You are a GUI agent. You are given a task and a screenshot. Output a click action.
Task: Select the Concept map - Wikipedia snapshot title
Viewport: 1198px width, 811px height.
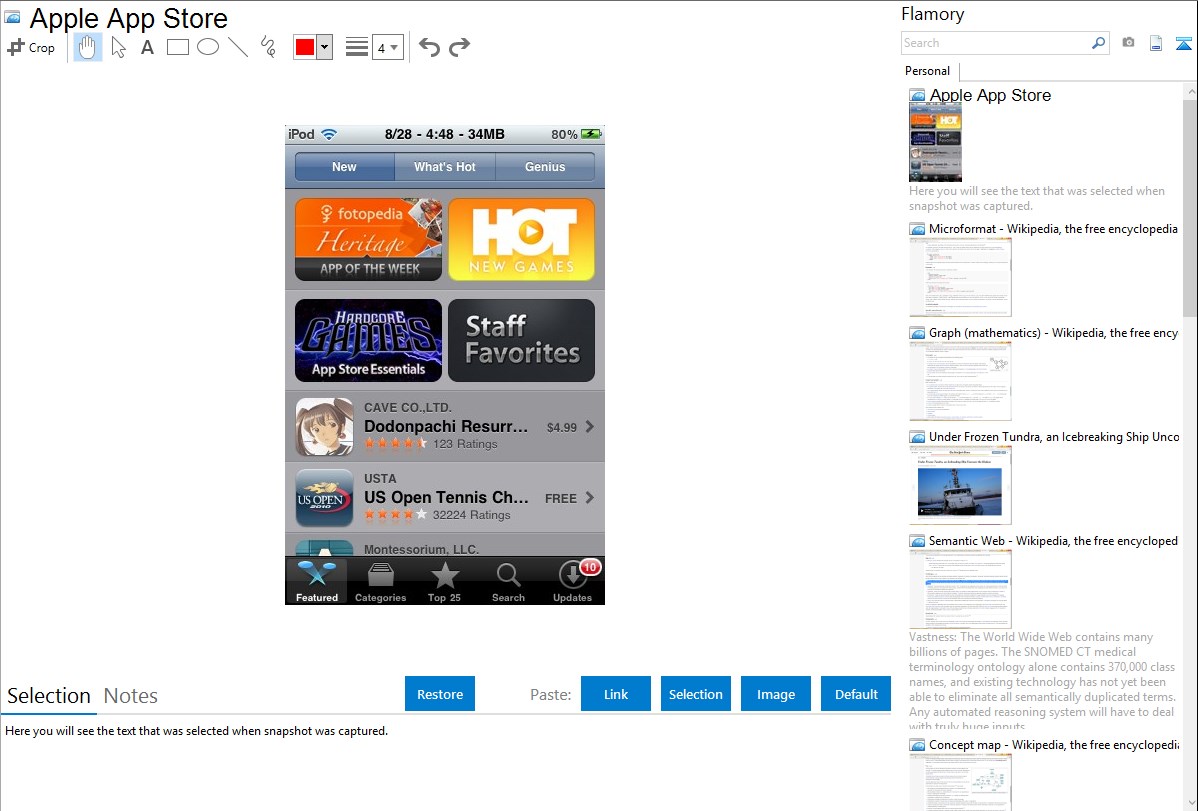[x=1054, y=744]
